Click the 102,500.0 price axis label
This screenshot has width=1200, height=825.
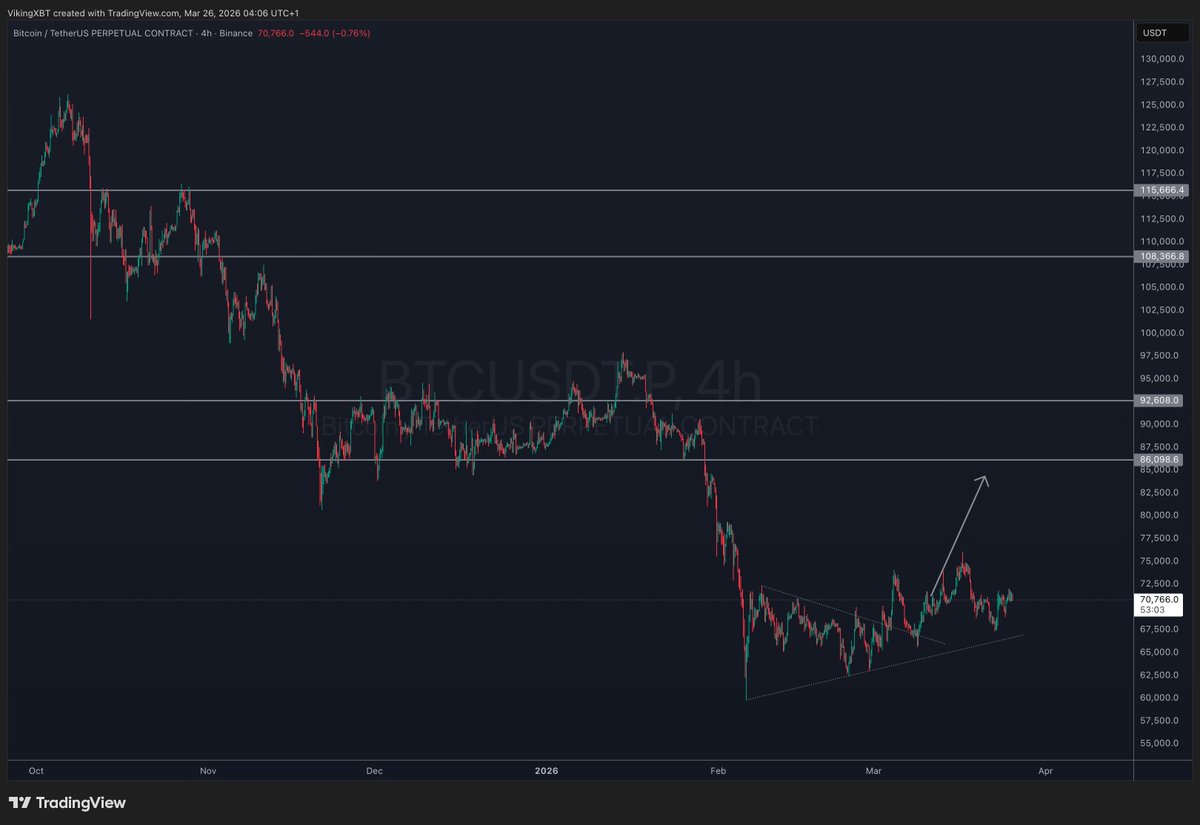tap(1162, 310)
